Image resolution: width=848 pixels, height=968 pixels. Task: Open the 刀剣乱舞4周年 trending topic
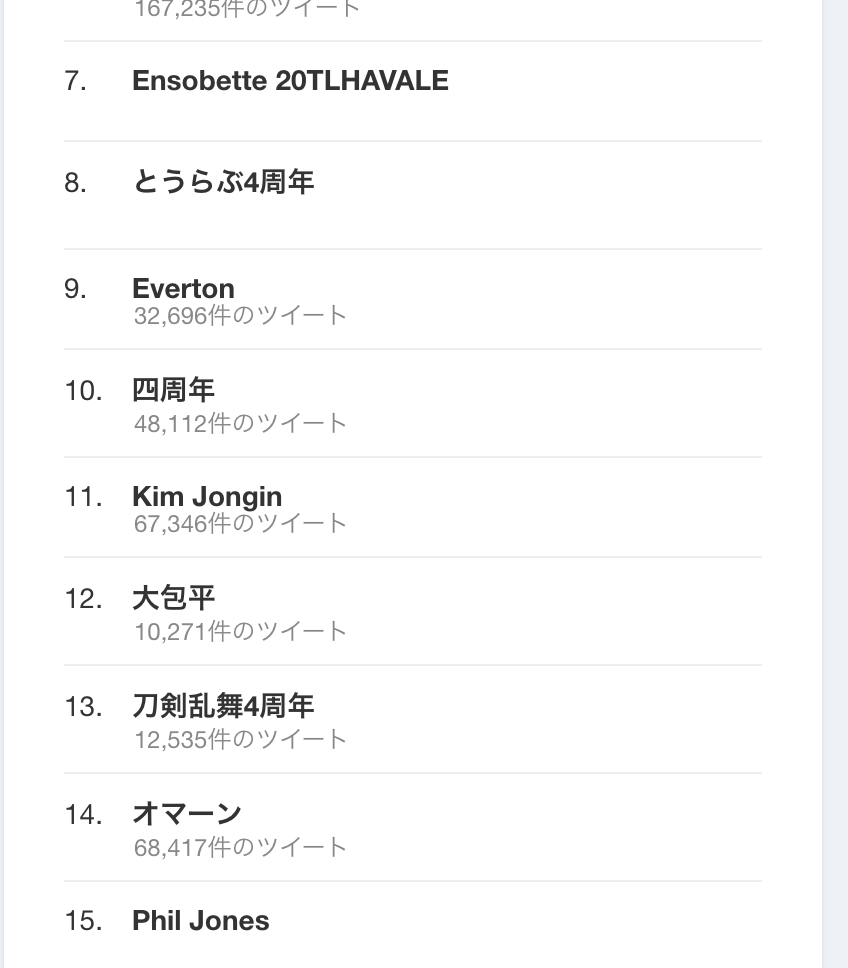pyautogui.click(x=223, y=706)
